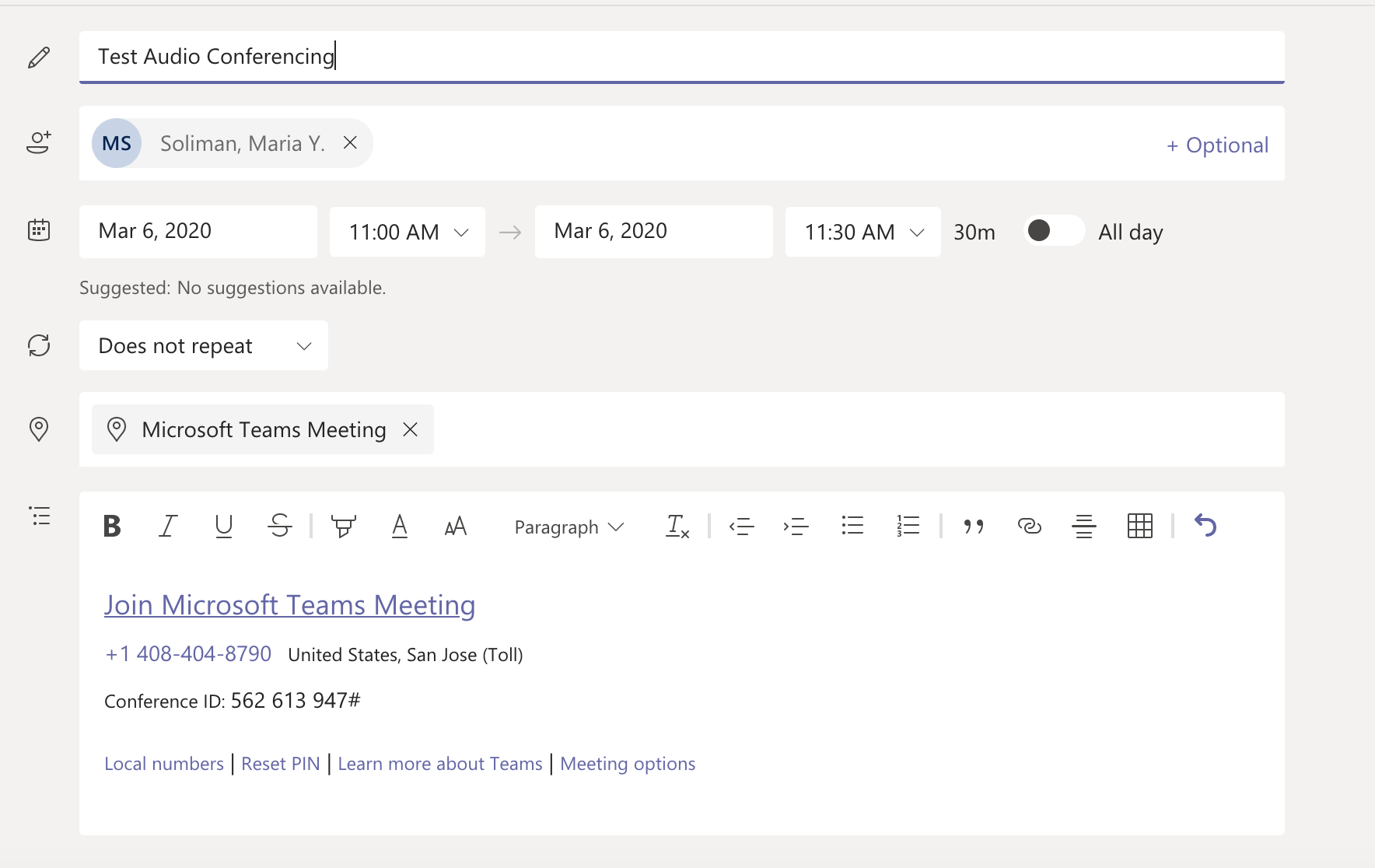Click the Bold formatting icon
The height and width of the screenshot is (868, 1375).
(112, 527)
